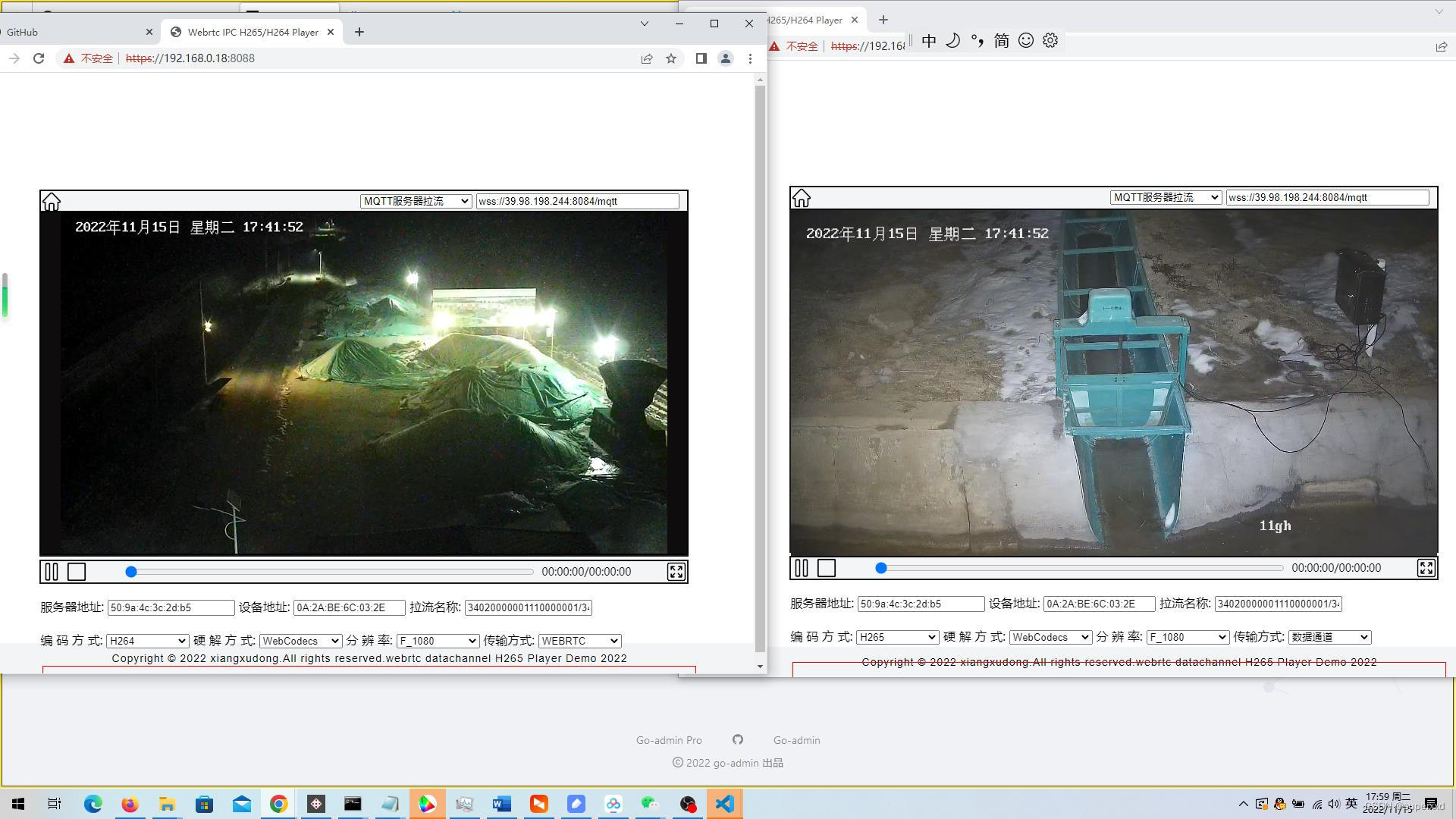
Task: Pause playback in the left player
Action: pos(51,572)
